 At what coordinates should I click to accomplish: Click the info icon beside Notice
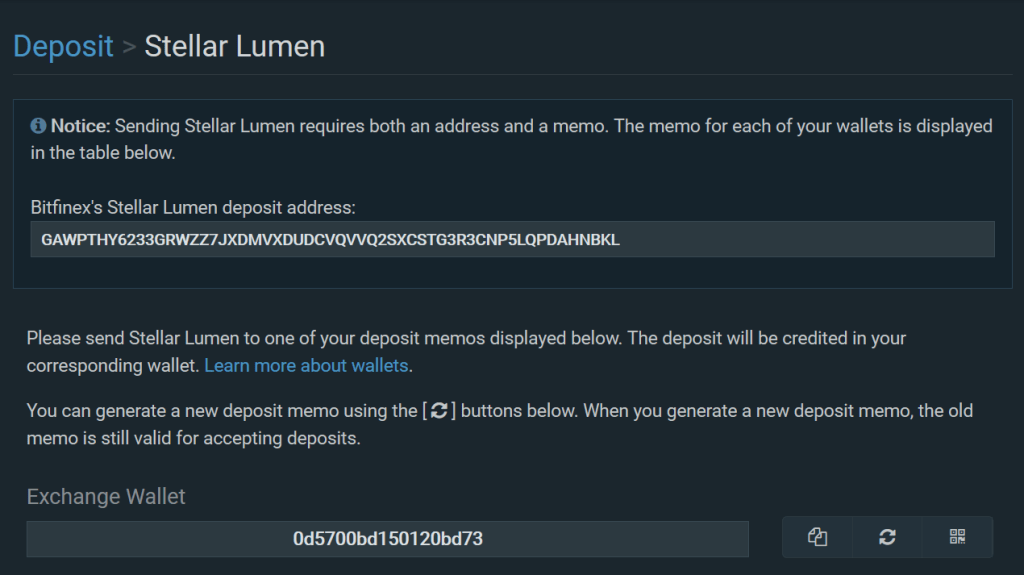pyautogui.click(x=38, y=125)
